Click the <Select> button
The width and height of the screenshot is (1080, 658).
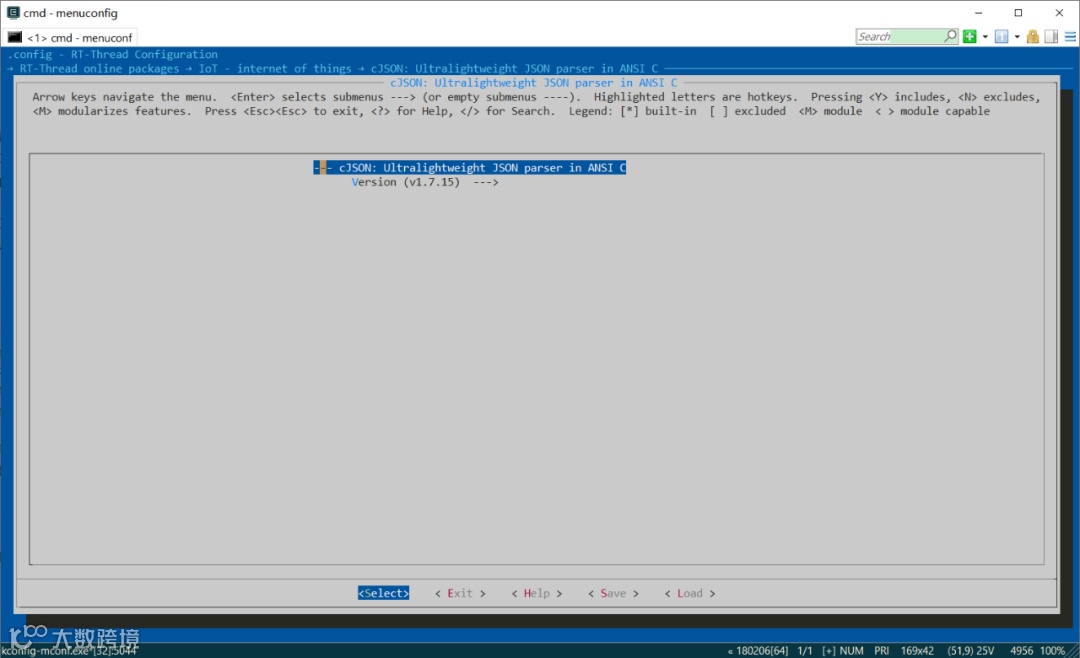tap(383, 593)
